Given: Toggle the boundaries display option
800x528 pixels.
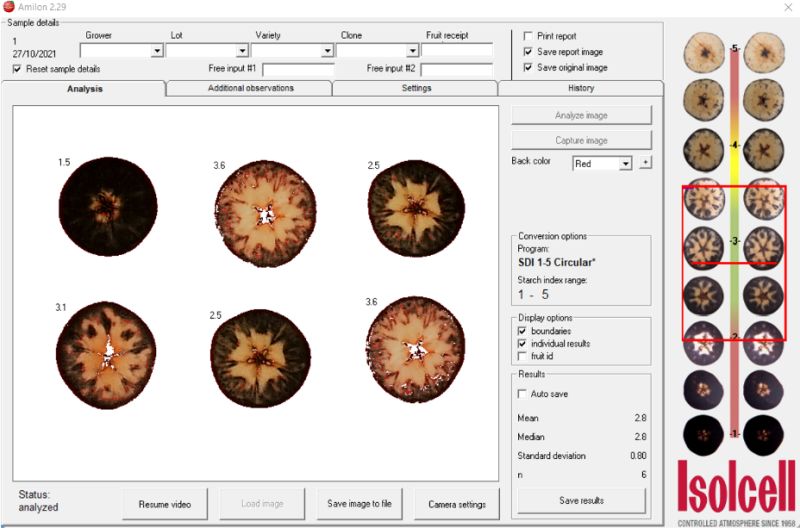Looking at the screenshot, I should (x=522, y=331).
